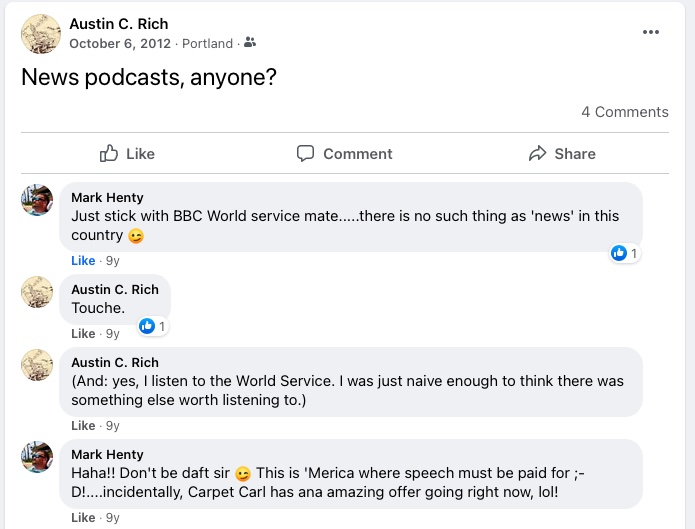695x529 pixels.
Task: Click Austin's avatar beside 'Touche.' comment
Action: pos(37,292)
